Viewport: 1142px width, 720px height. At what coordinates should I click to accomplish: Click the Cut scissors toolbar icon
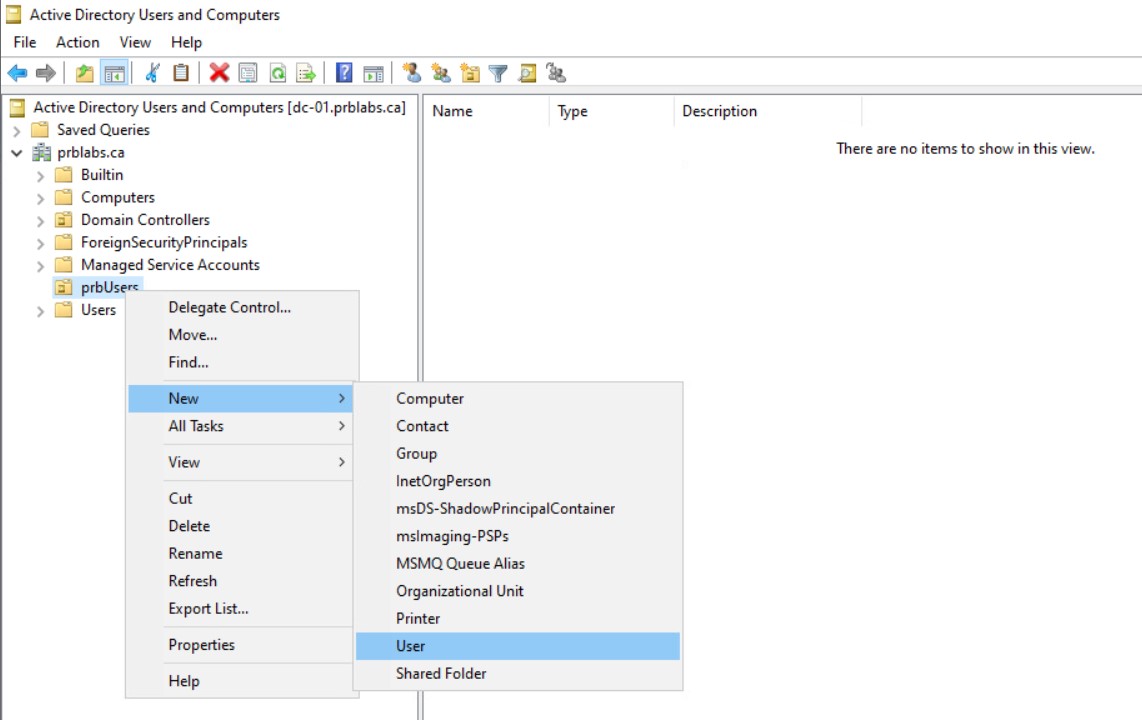point(152,73)
